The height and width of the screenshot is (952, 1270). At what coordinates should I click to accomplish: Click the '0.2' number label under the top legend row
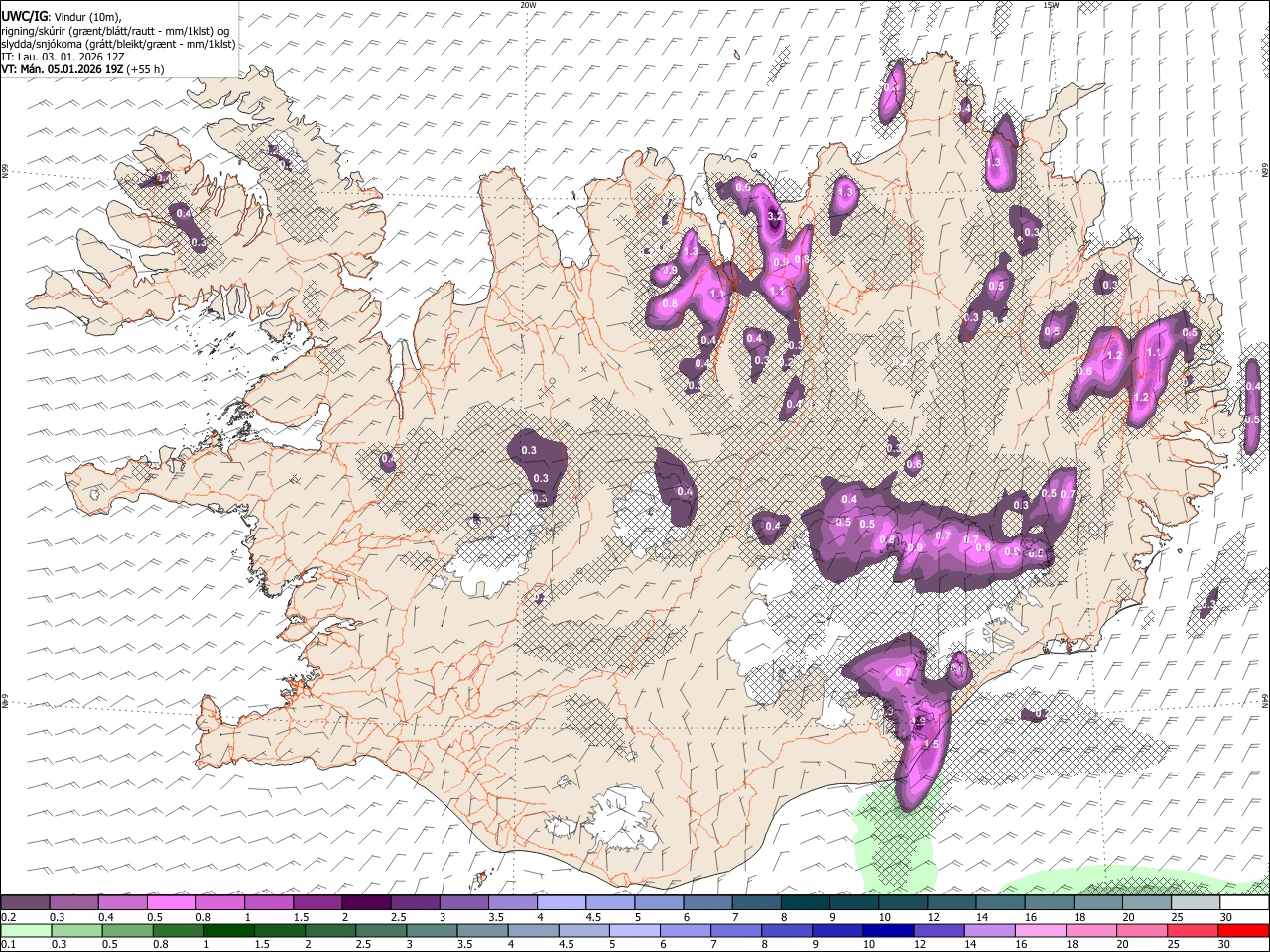pos(8,917)
